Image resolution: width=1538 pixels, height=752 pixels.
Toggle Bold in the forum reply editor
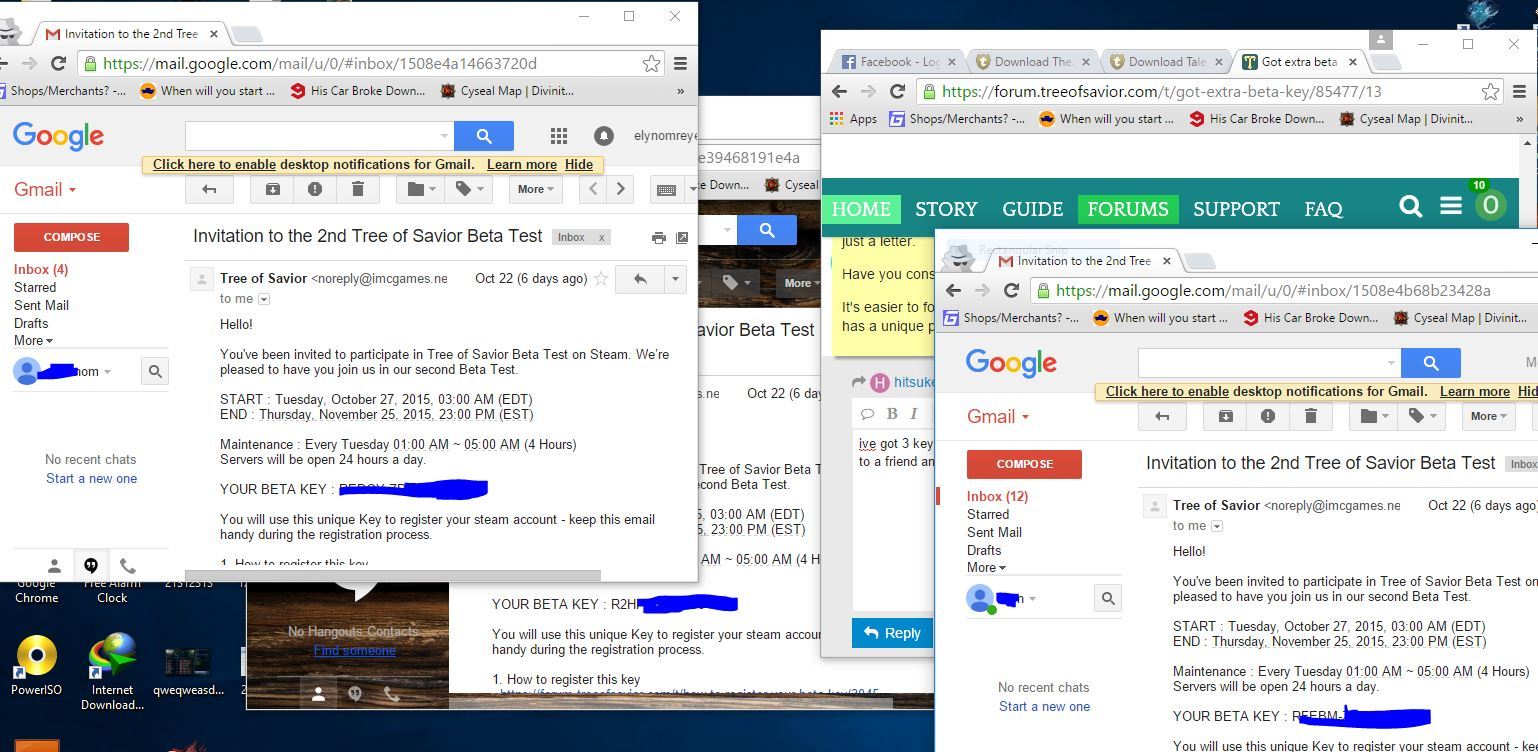pos(891,413)
